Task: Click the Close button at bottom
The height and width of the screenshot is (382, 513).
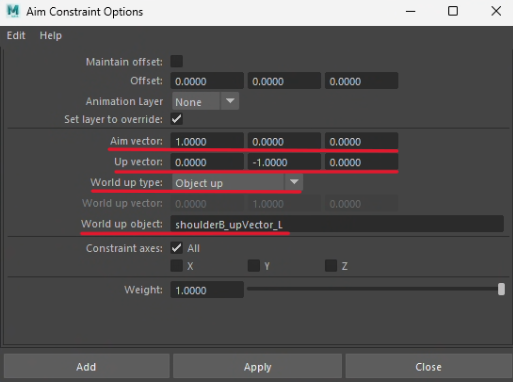Action: pyautogui.click(x=428, y=367)
